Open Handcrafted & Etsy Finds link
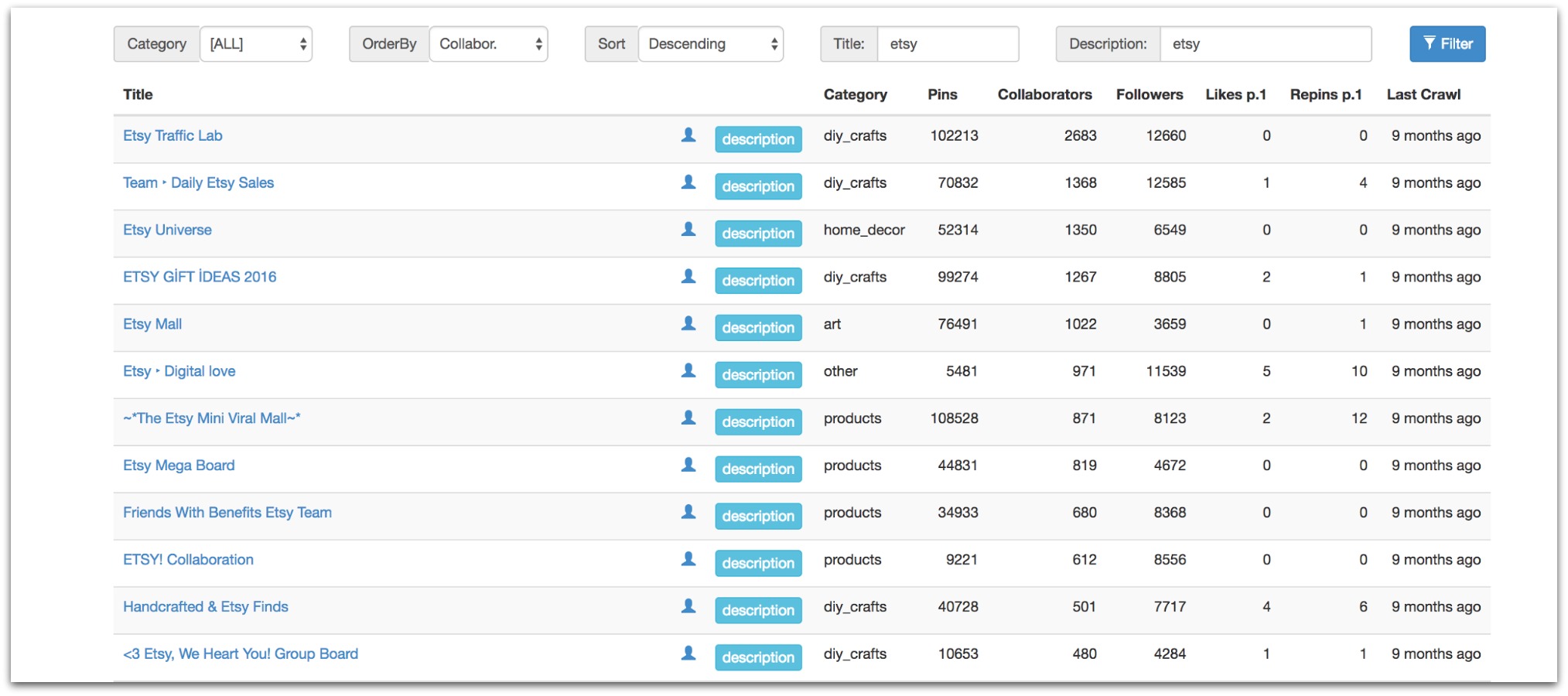 point(206,607)
